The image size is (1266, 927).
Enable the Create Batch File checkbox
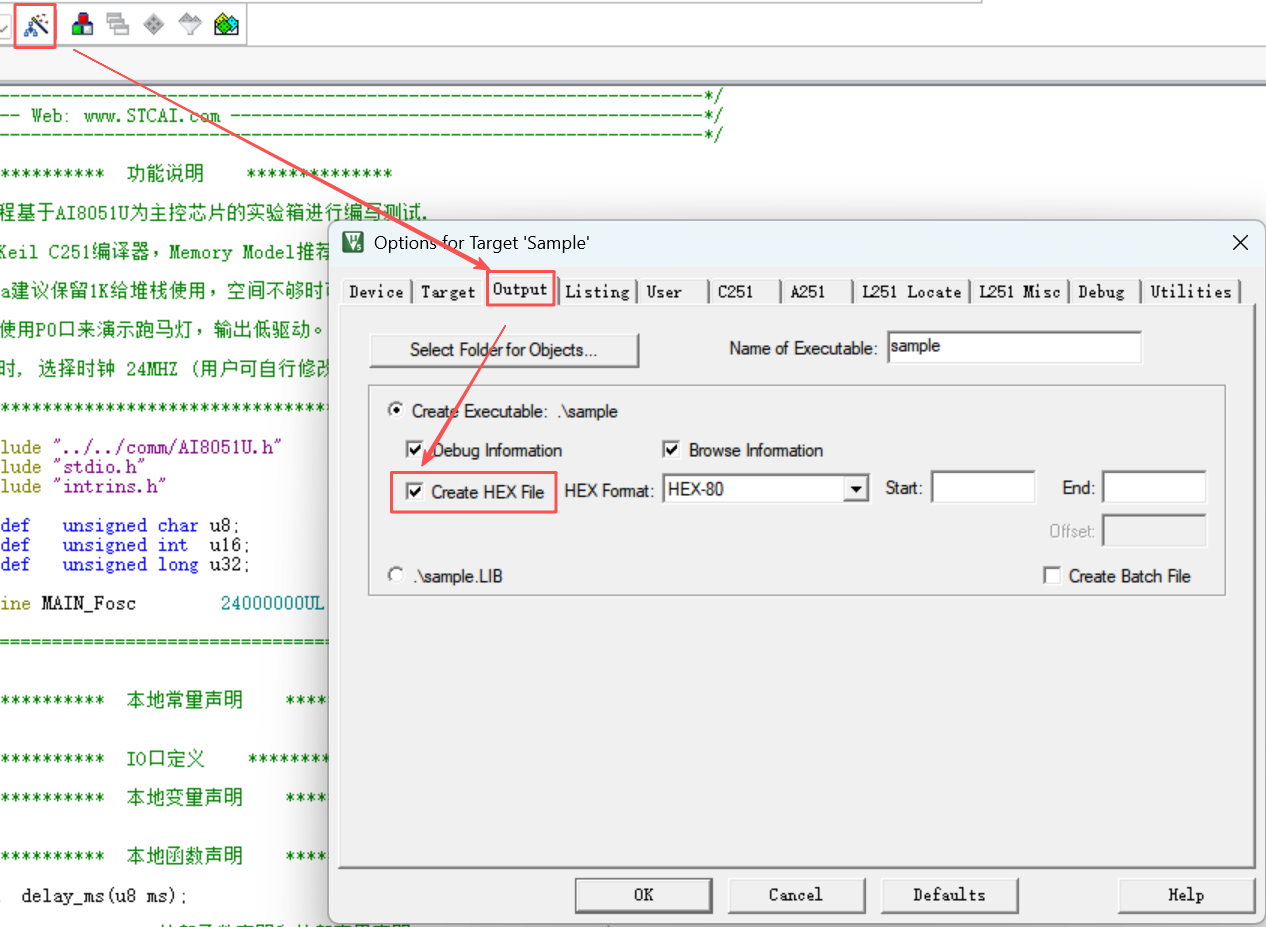[1052, 576]
